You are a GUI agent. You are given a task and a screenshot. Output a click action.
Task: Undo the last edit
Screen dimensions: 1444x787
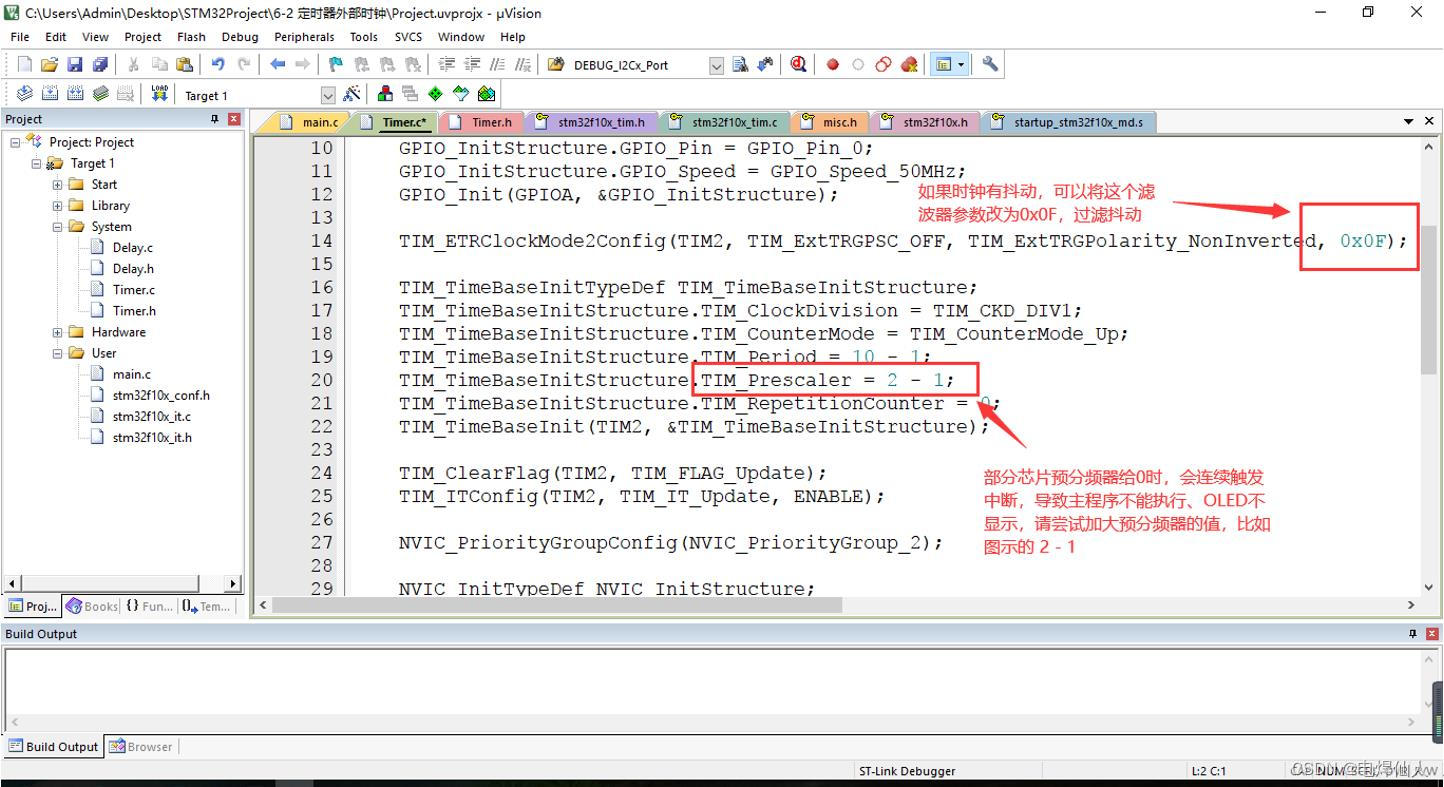(217, 64)
